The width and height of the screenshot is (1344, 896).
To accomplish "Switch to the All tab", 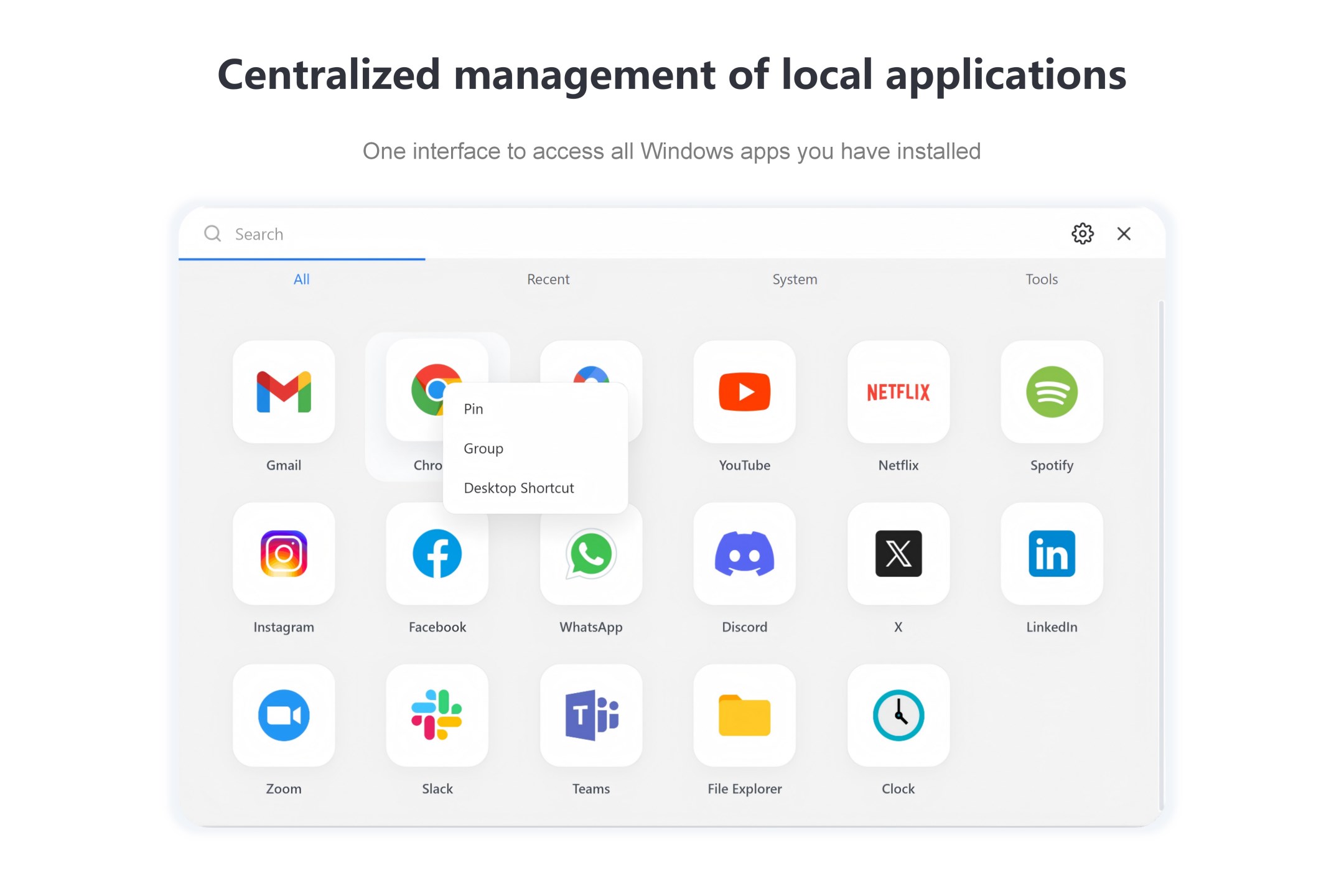I will (301, 279).
